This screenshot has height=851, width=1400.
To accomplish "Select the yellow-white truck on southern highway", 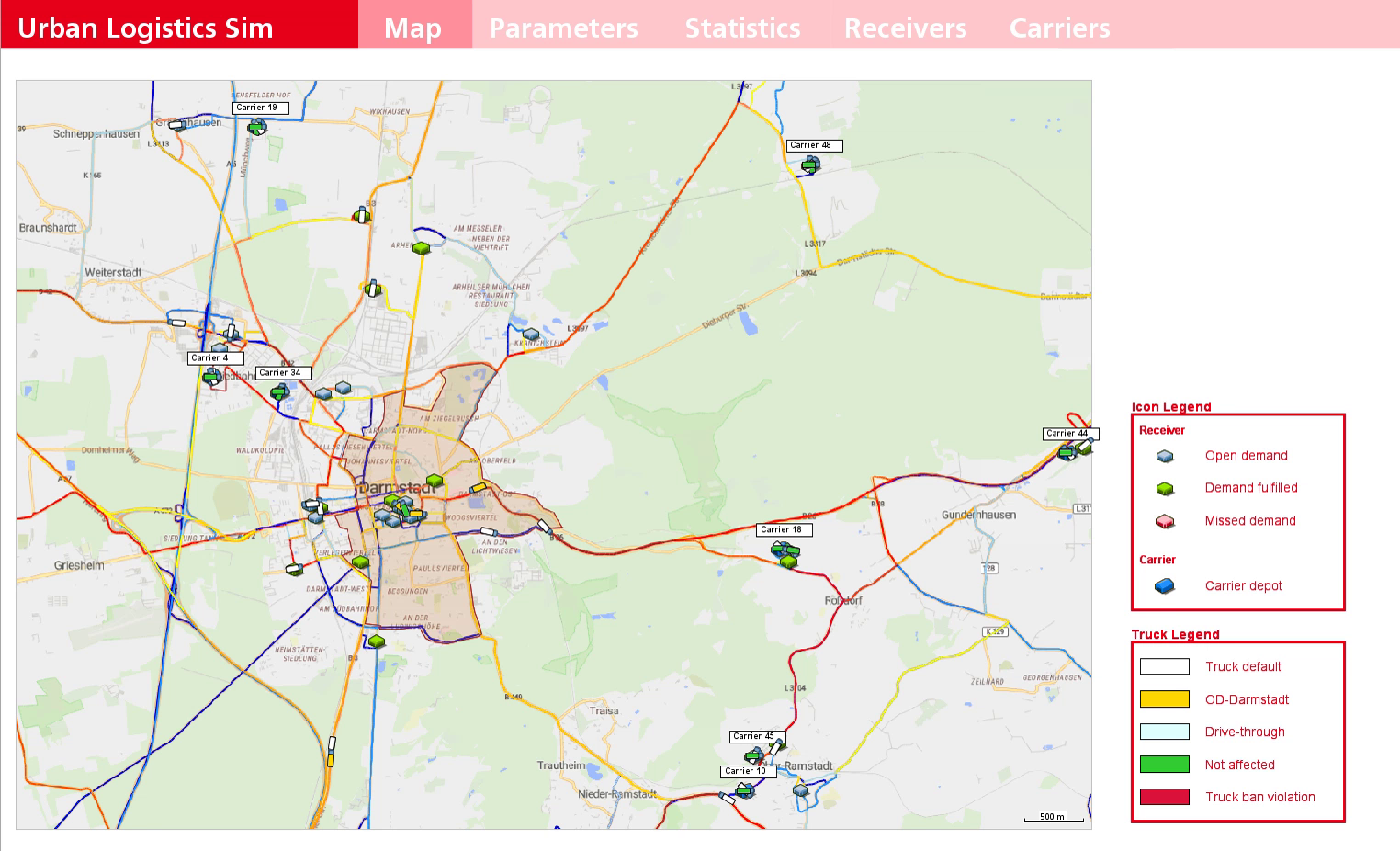I will tap(331, 752).
